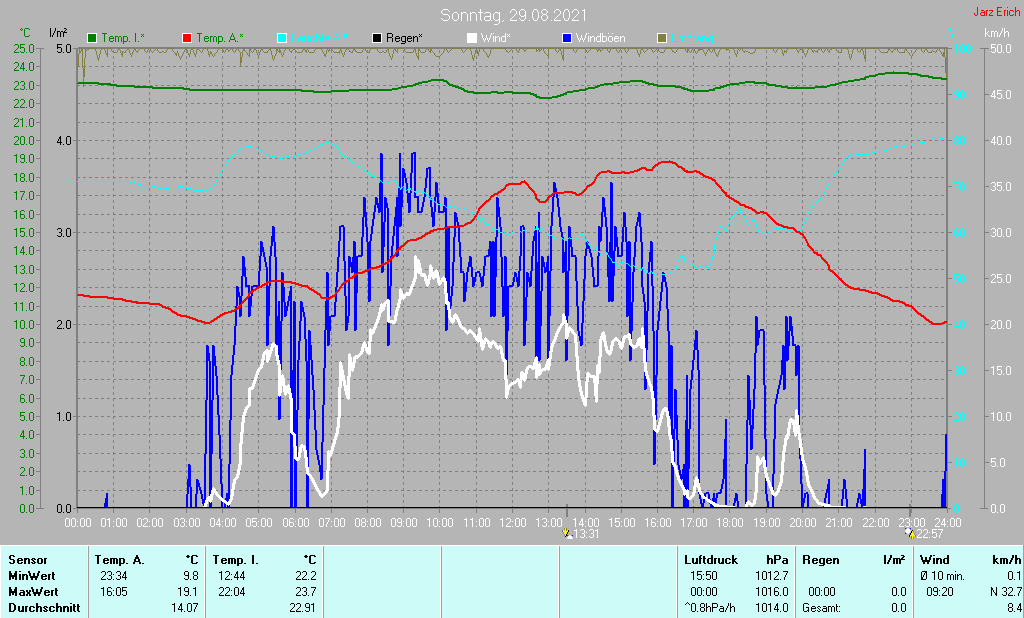Click the 'Sensor' table header

[x=28, y=561]
